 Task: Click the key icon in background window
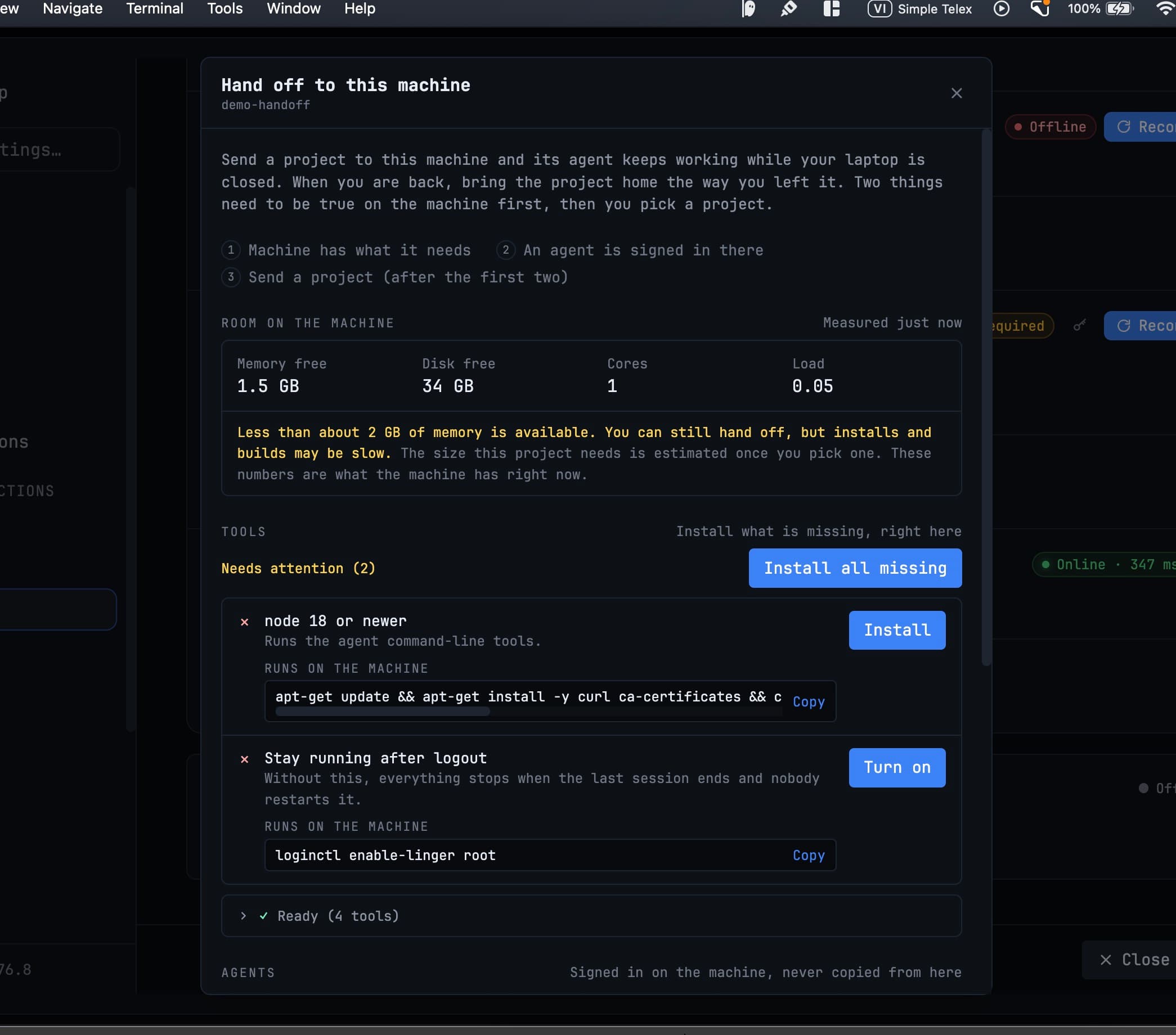[1079, 326]
